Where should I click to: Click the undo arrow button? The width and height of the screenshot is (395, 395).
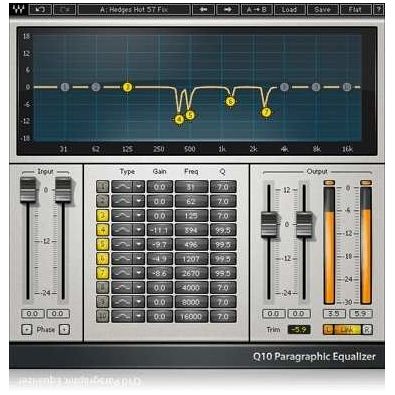(x=40, y=10)
